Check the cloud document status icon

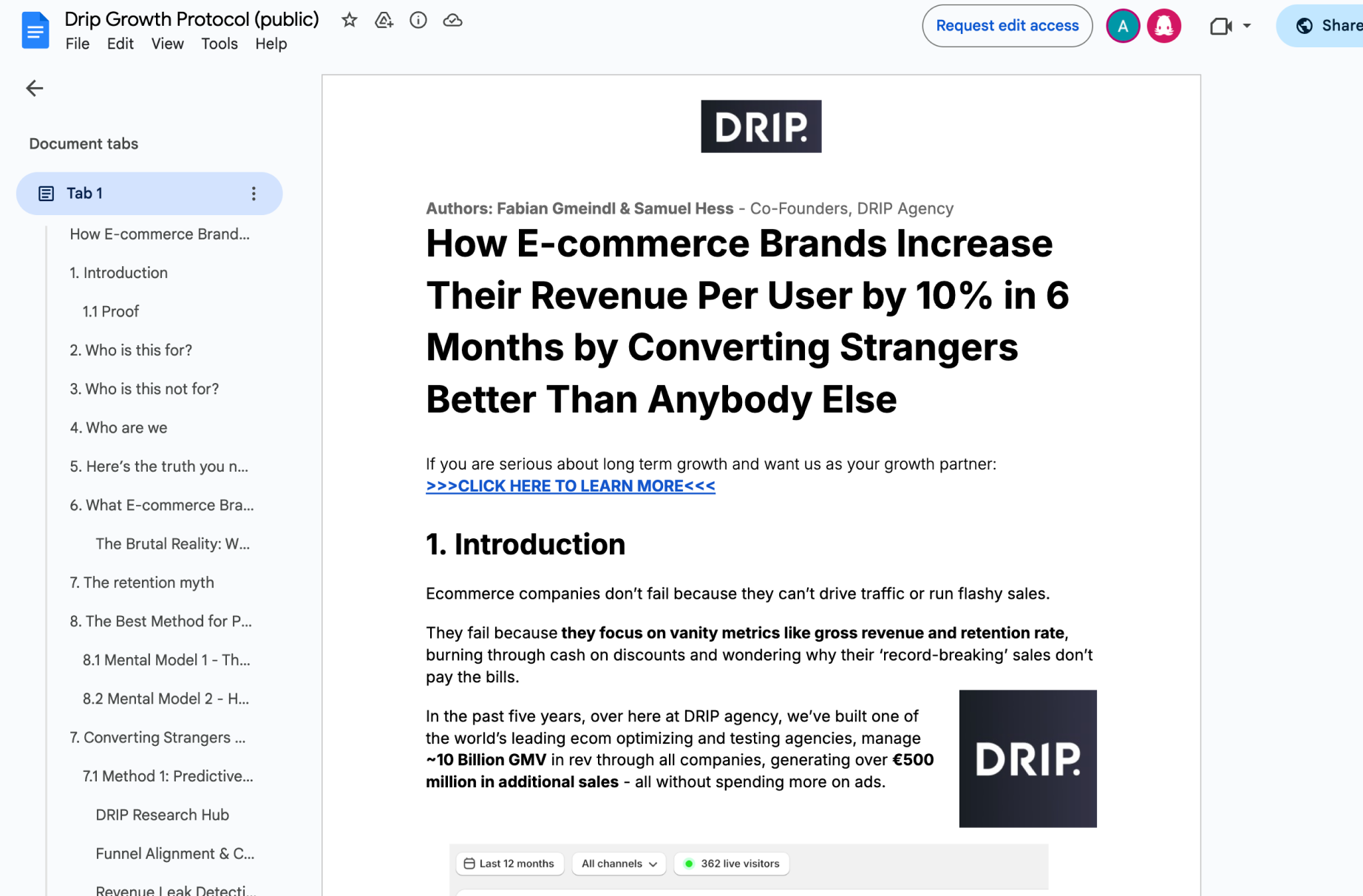click(x=452, y=20)
